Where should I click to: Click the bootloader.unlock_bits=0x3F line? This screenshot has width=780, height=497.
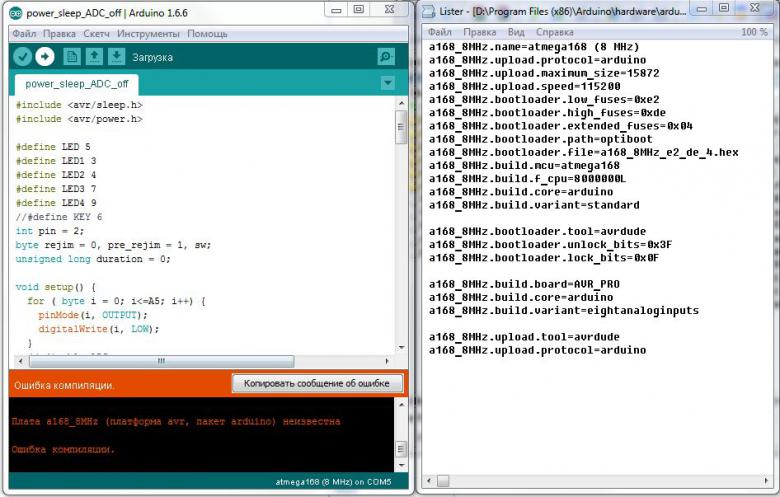point(551,244)
